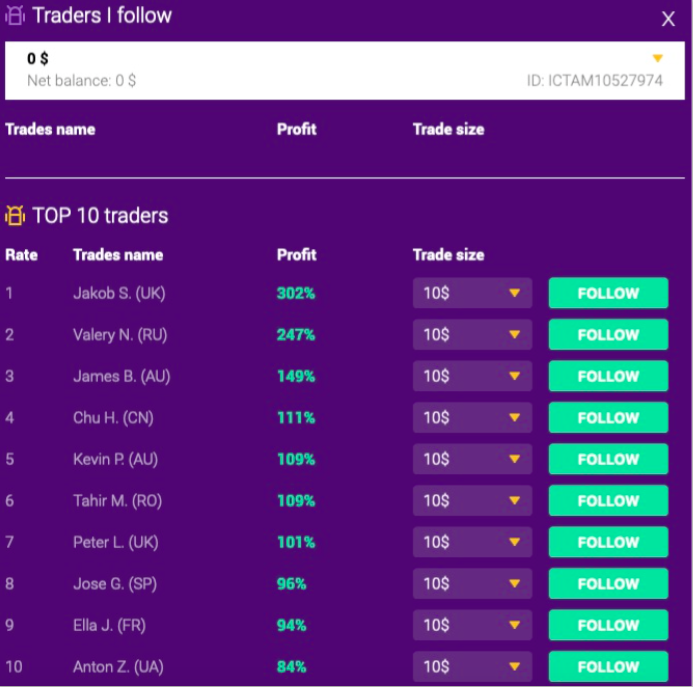This screenshot has width=693, height=687.
Task: Open trade size dropdown for James B. (AU)
Action: [472, 376]
